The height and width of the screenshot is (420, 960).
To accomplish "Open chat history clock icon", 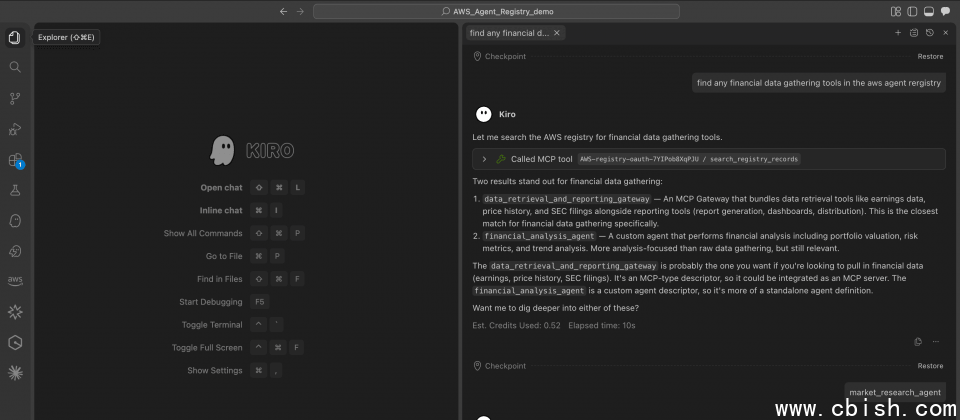I will tap(930, 33).
